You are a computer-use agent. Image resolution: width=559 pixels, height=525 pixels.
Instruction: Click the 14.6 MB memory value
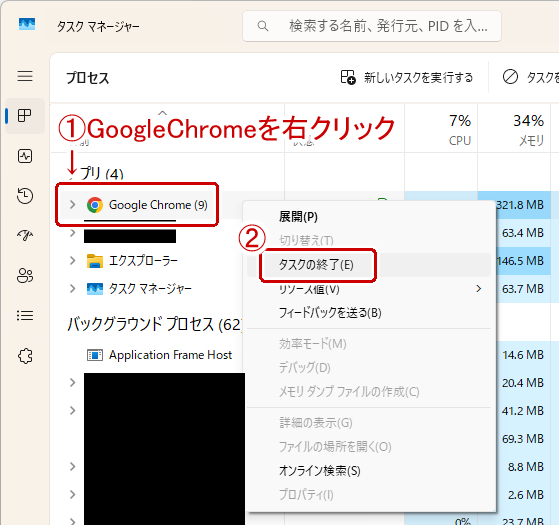(523, 355)
